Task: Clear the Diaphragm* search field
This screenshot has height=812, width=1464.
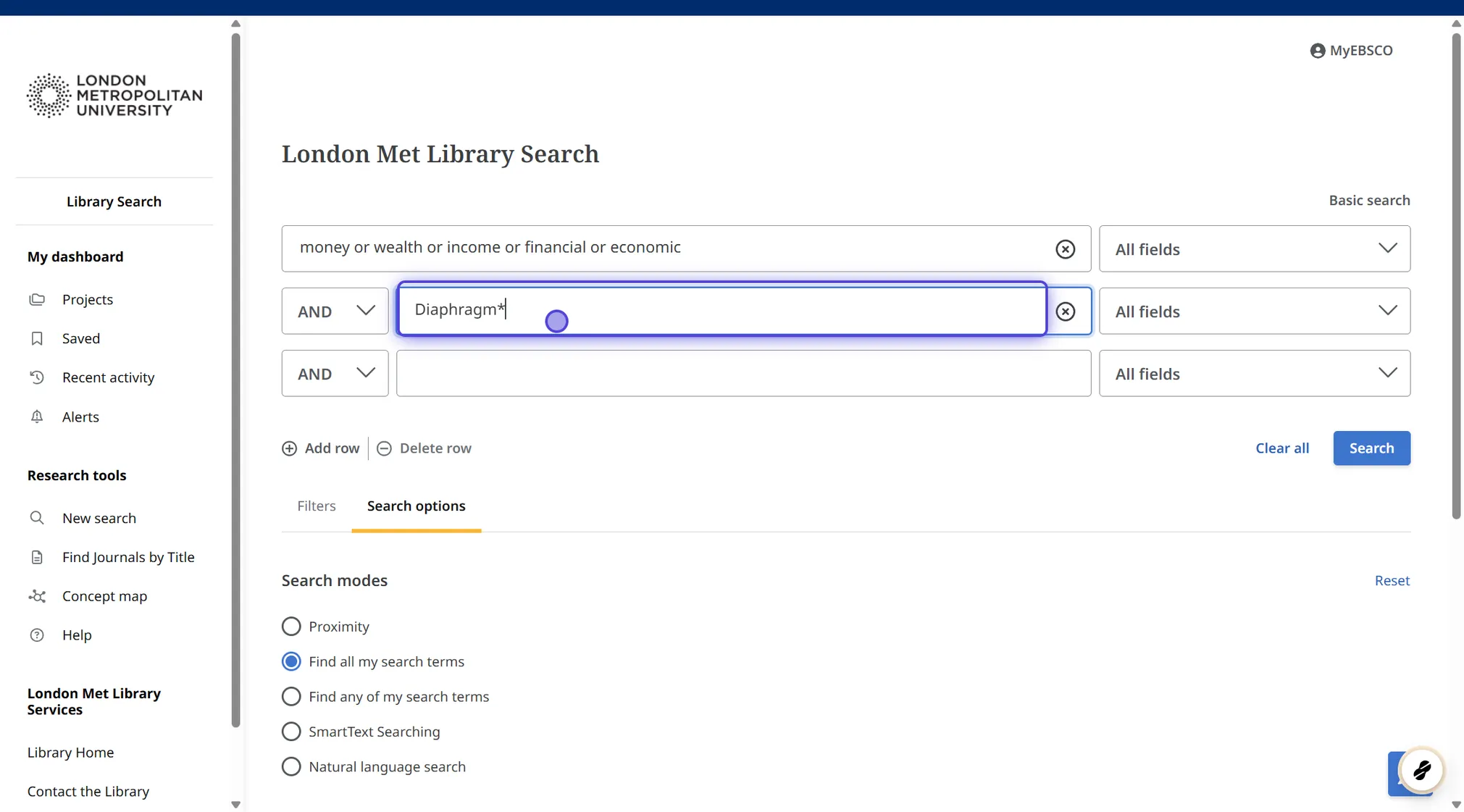Action: tap(1065, 311)
